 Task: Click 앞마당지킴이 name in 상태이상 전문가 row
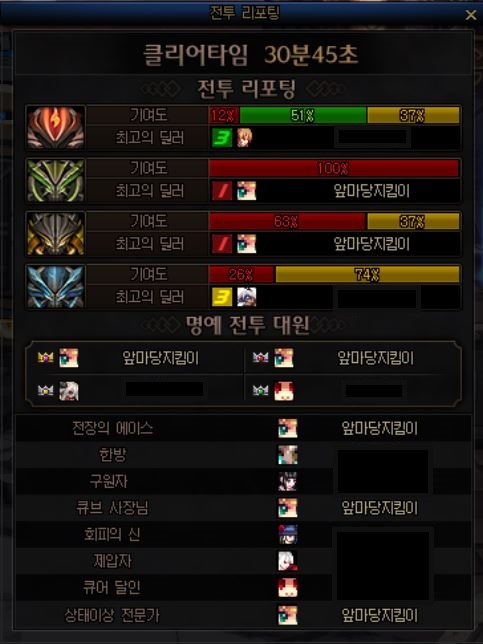pos(380,615)
